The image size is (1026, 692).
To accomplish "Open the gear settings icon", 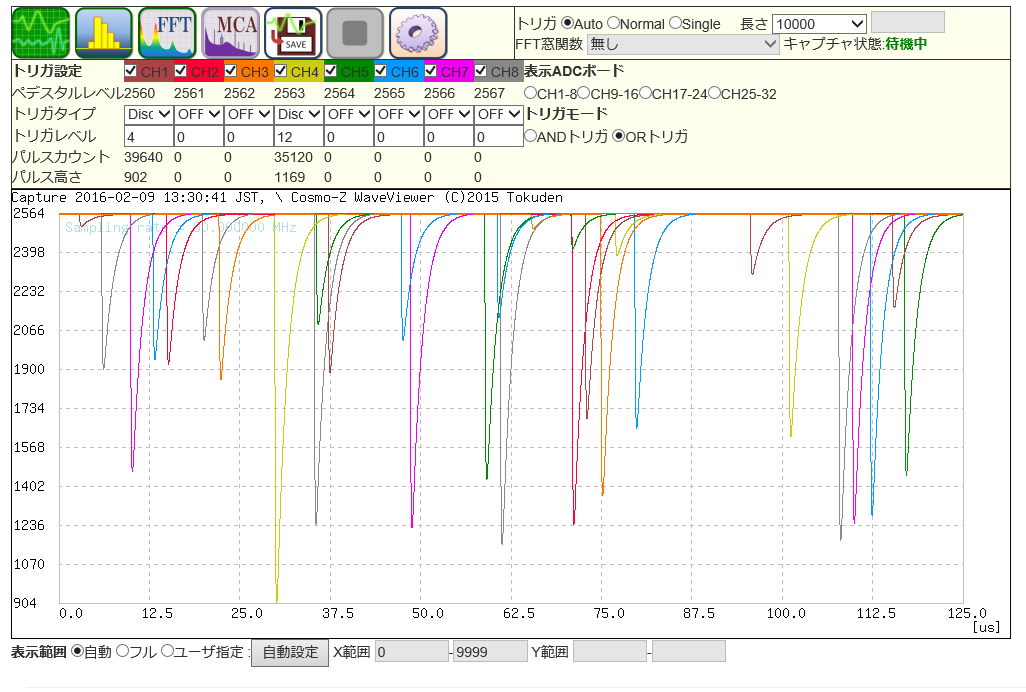I will [x=418, y=33].
